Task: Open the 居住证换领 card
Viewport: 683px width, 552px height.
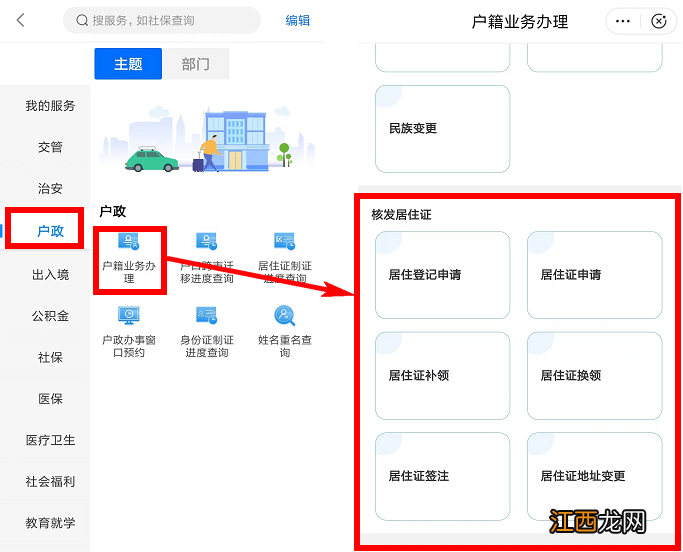Action: coord(595,376)
